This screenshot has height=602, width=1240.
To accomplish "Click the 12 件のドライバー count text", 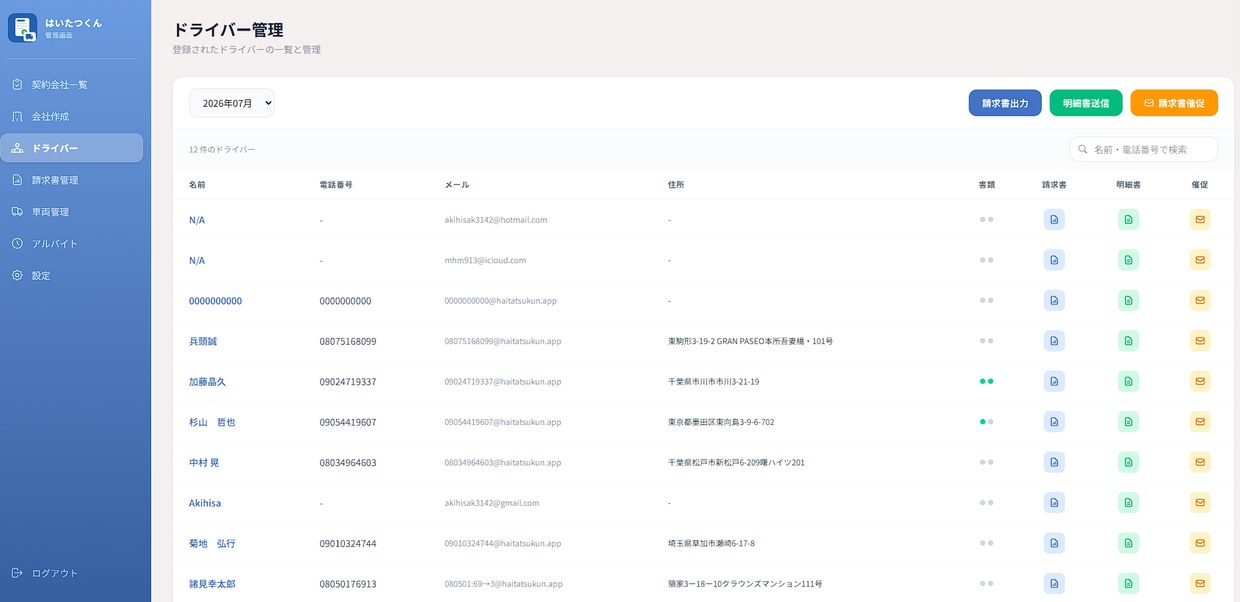I will pyautogui.click(x=222, y=149).
